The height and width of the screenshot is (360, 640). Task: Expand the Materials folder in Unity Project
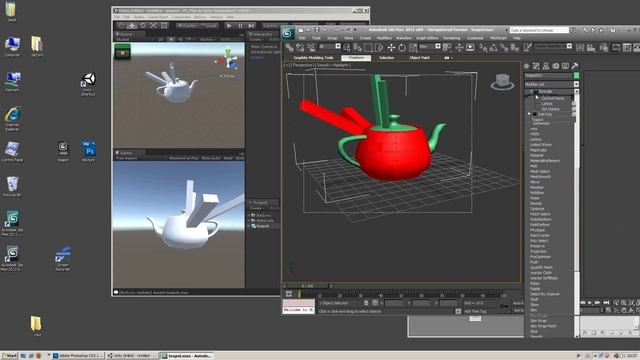(249, 220)
